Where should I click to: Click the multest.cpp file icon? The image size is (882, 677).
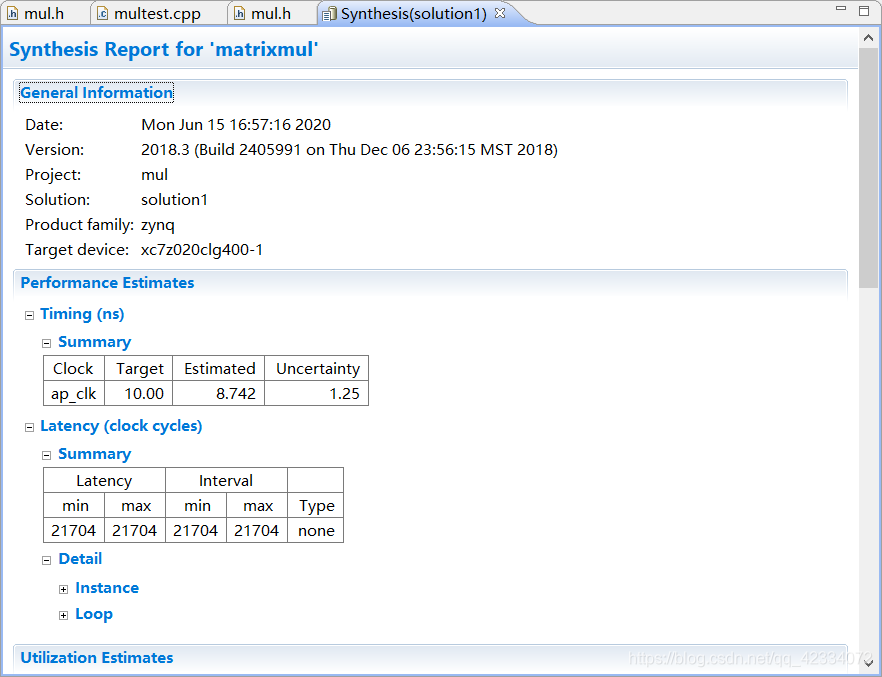pyautogui.click(x=102, y=13)
